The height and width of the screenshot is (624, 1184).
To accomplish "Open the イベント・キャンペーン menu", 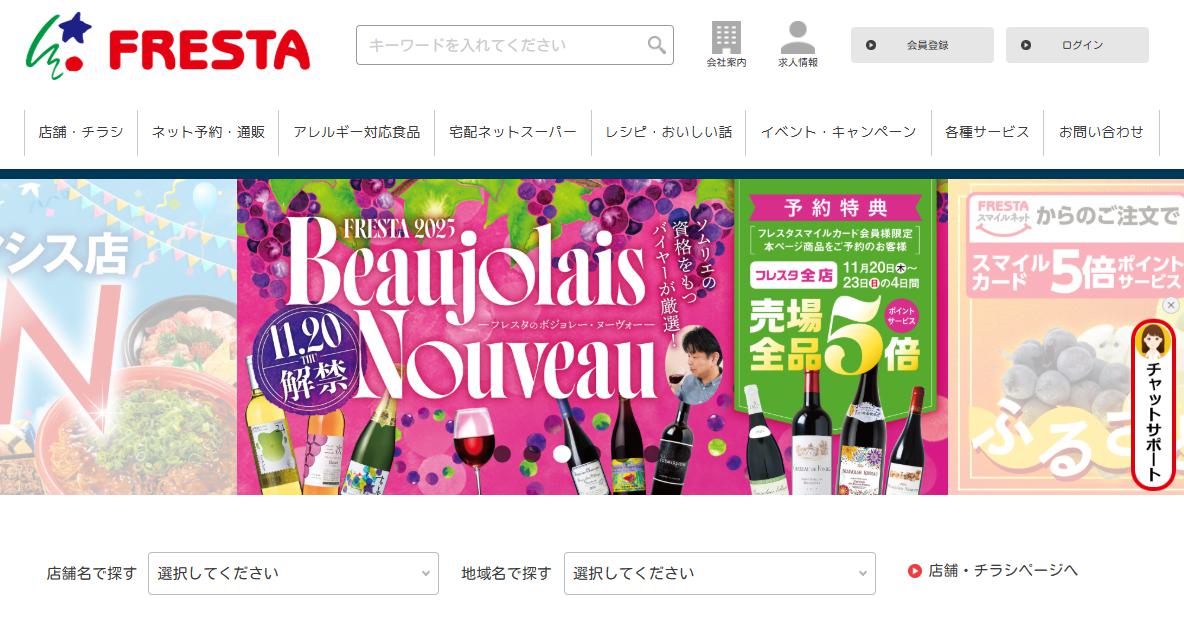I will 838,132.
